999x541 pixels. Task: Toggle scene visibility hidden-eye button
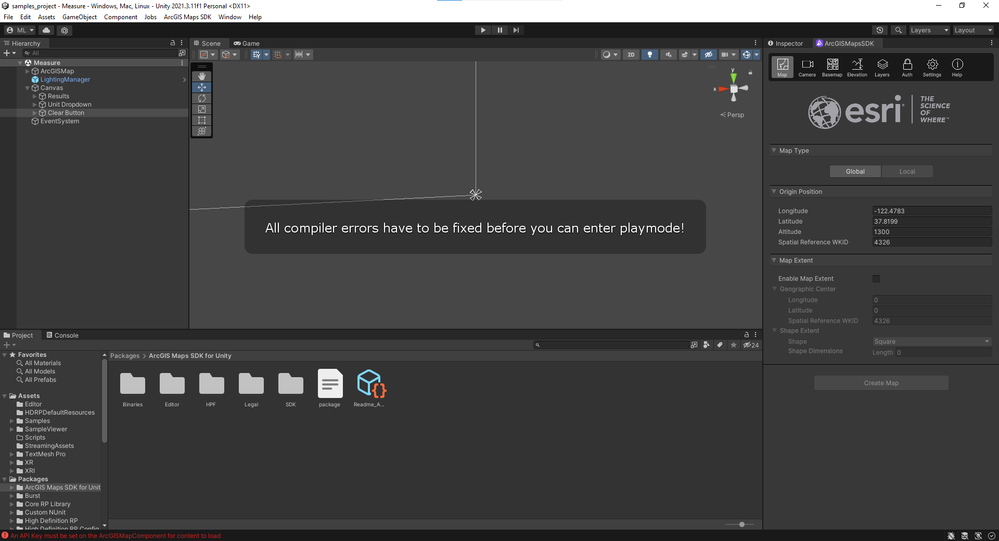(708, 55)
